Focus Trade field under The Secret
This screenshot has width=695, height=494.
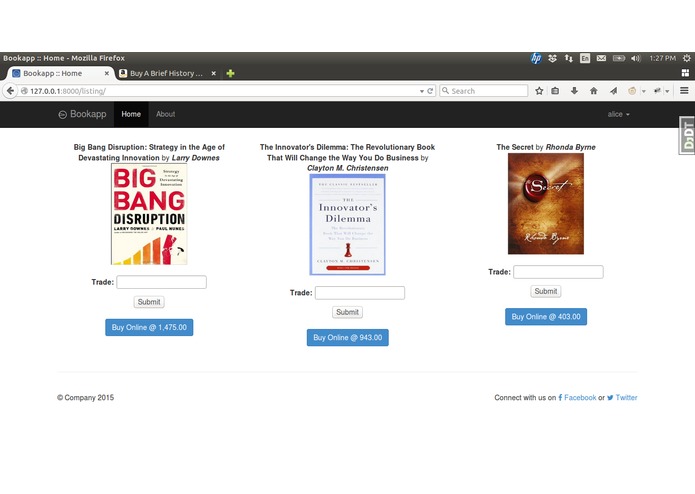pos(558,272)
